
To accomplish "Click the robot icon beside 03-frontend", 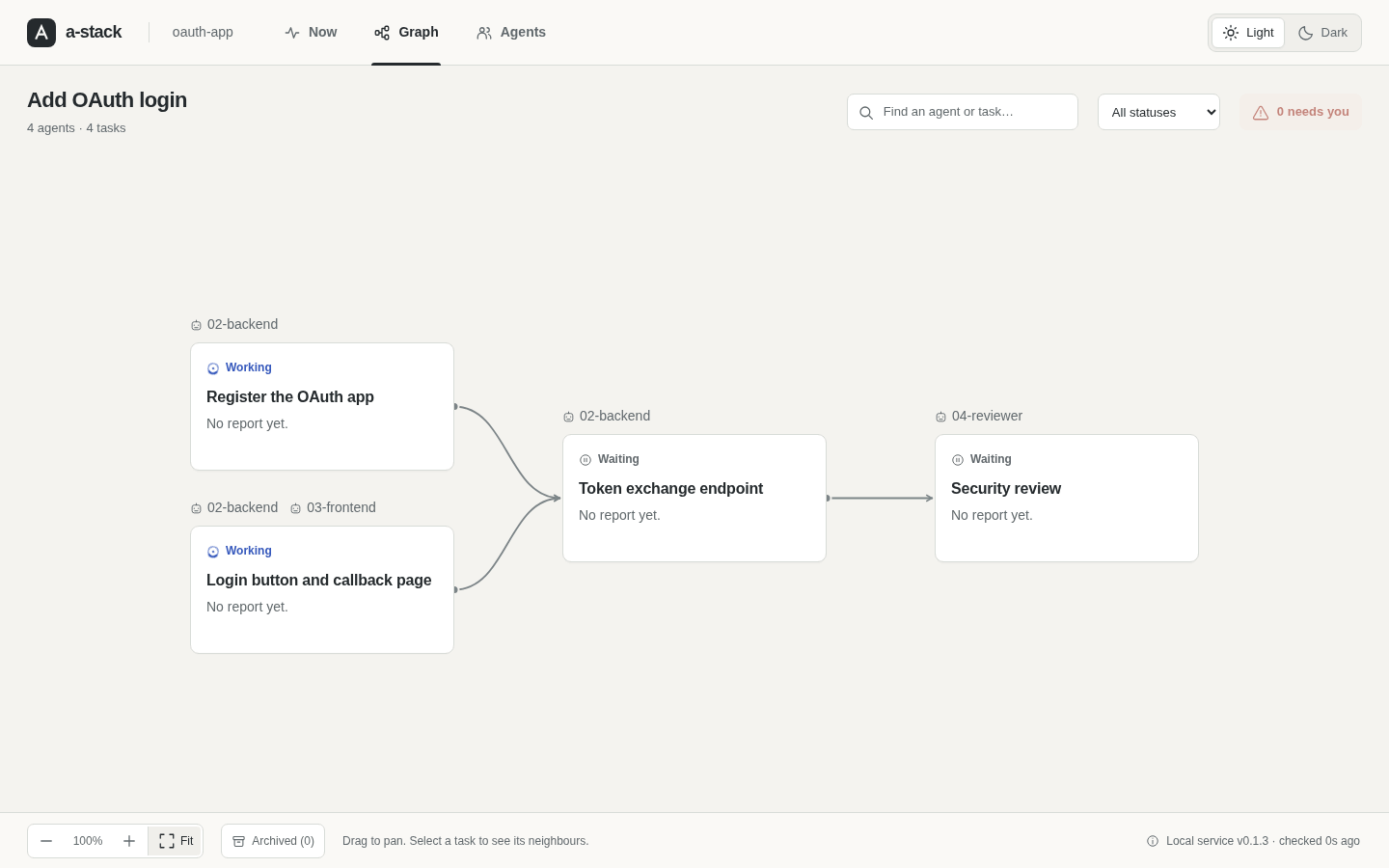I will (x=295, y=508).
